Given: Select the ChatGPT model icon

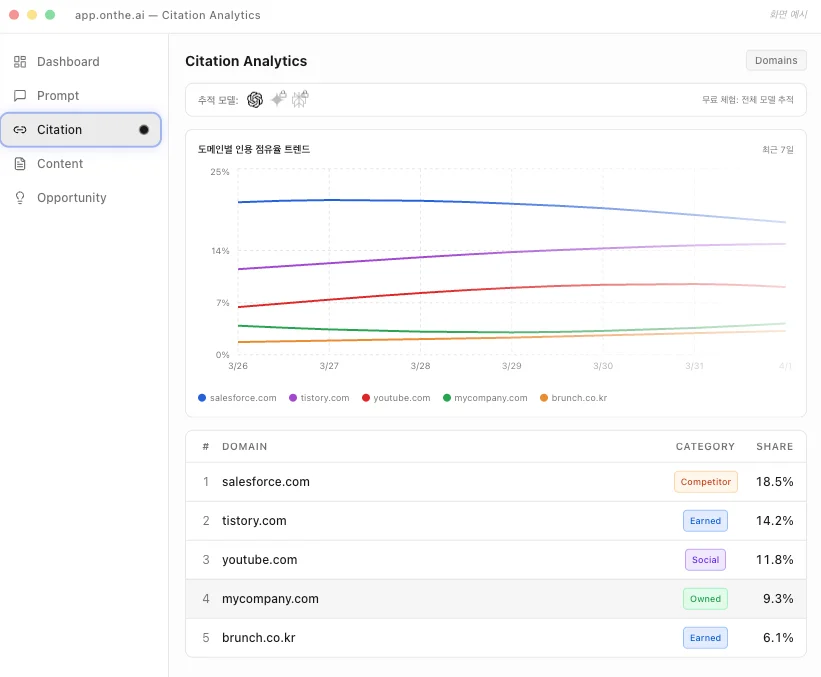Looking at the screenshot, I should click(x=255, y=100).
